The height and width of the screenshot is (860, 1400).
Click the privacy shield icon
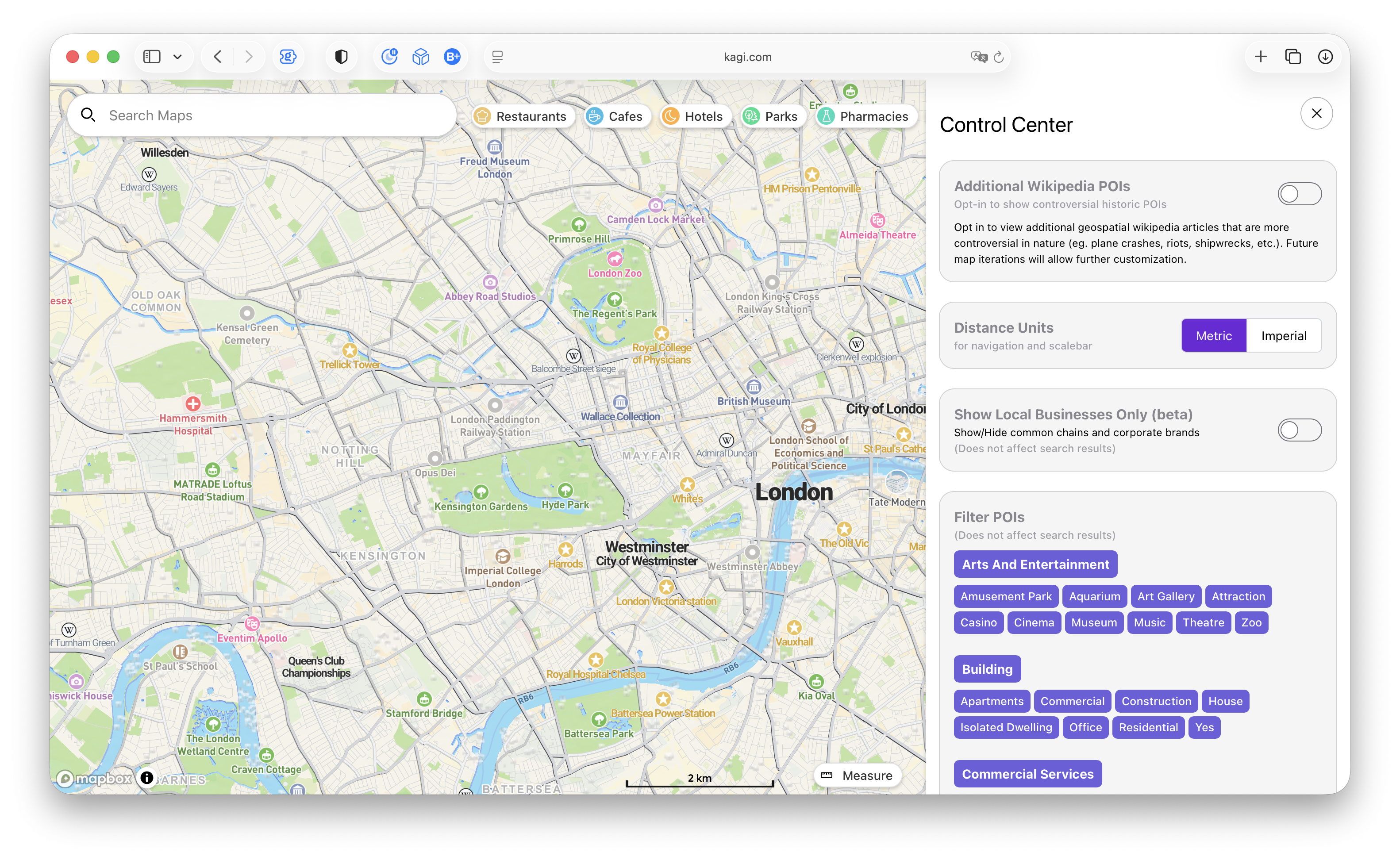coord(341,56)
